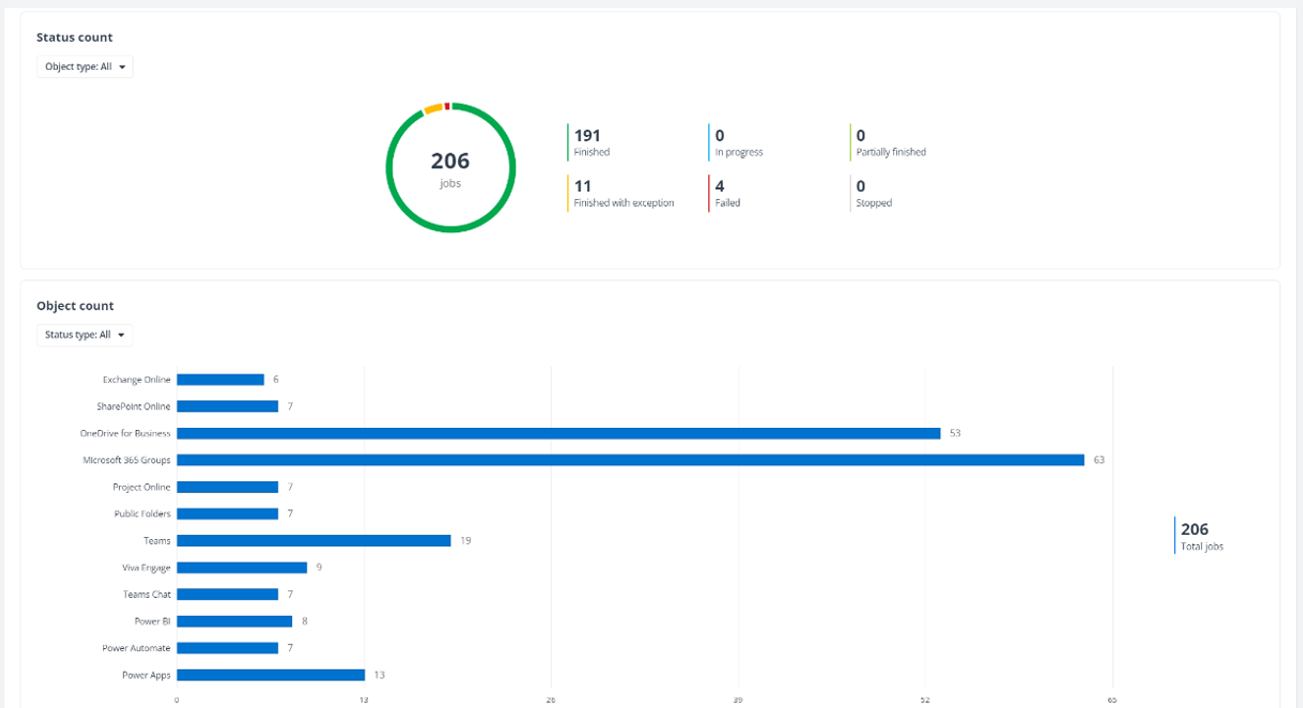Click the 206 jobs donut center
The image size is (1303, 708).
(451, 167)
